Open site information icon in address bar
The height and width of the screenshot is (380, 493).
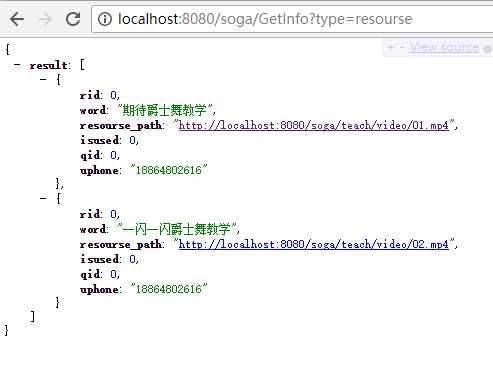105,19
